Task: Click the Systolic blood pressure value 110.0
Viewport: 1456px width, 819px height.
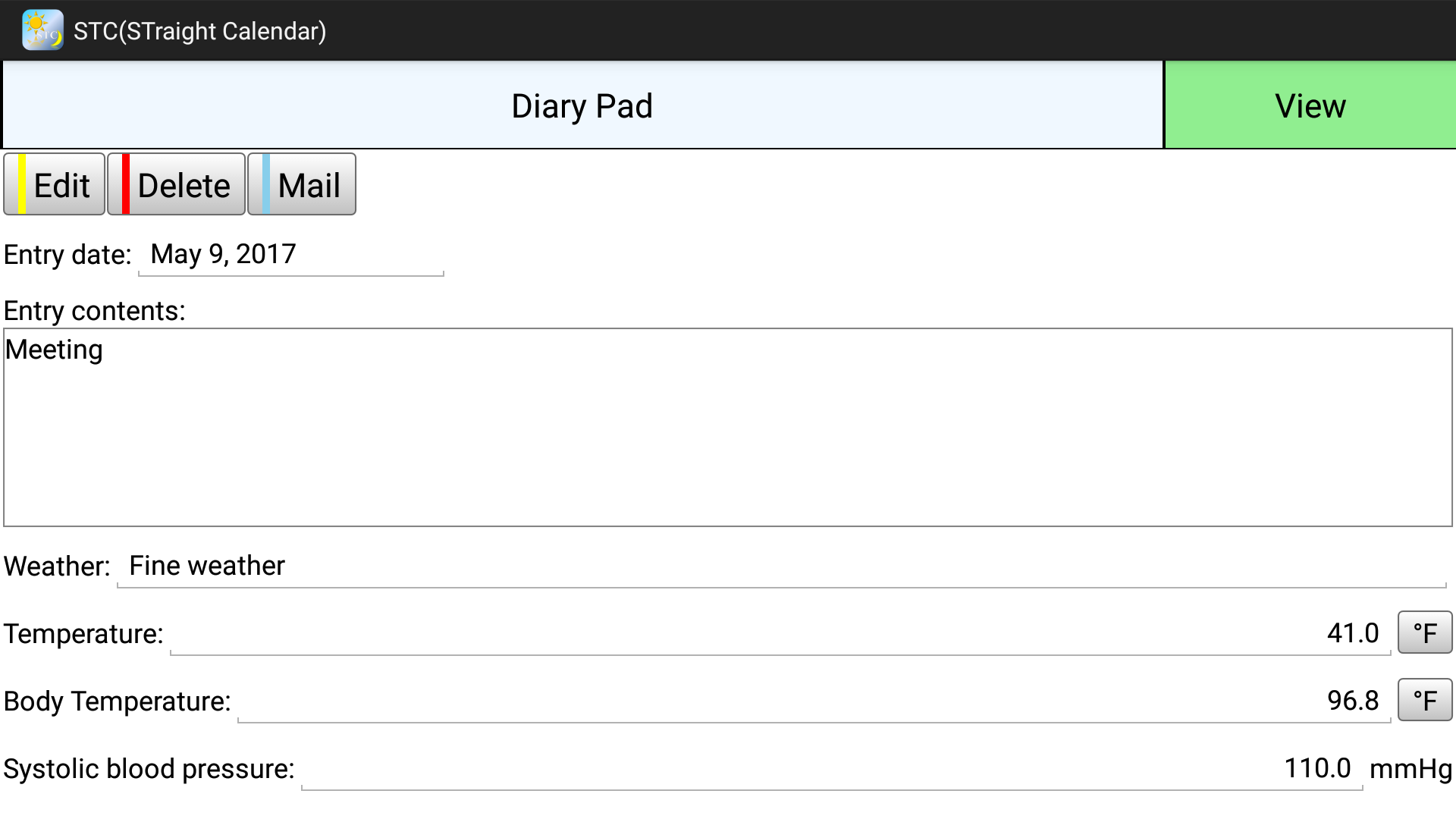Action: coord(831,768)
